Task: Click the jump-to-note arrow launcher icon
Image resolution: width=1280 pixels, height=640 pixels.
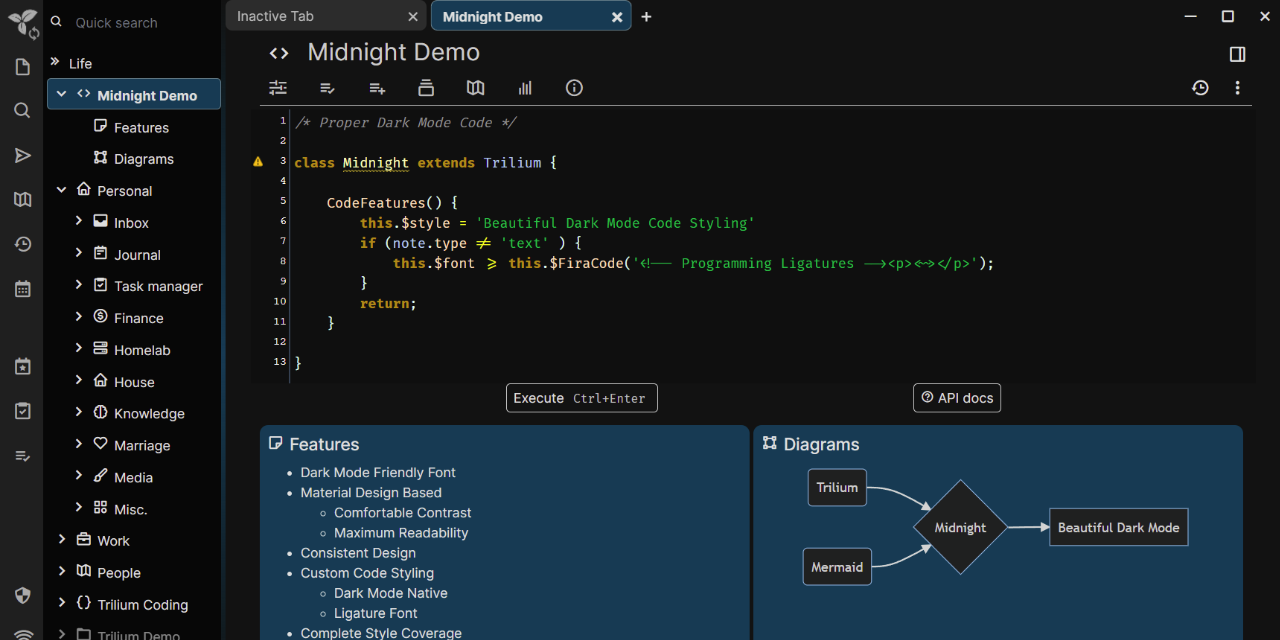Action: (x=22, y=155)
